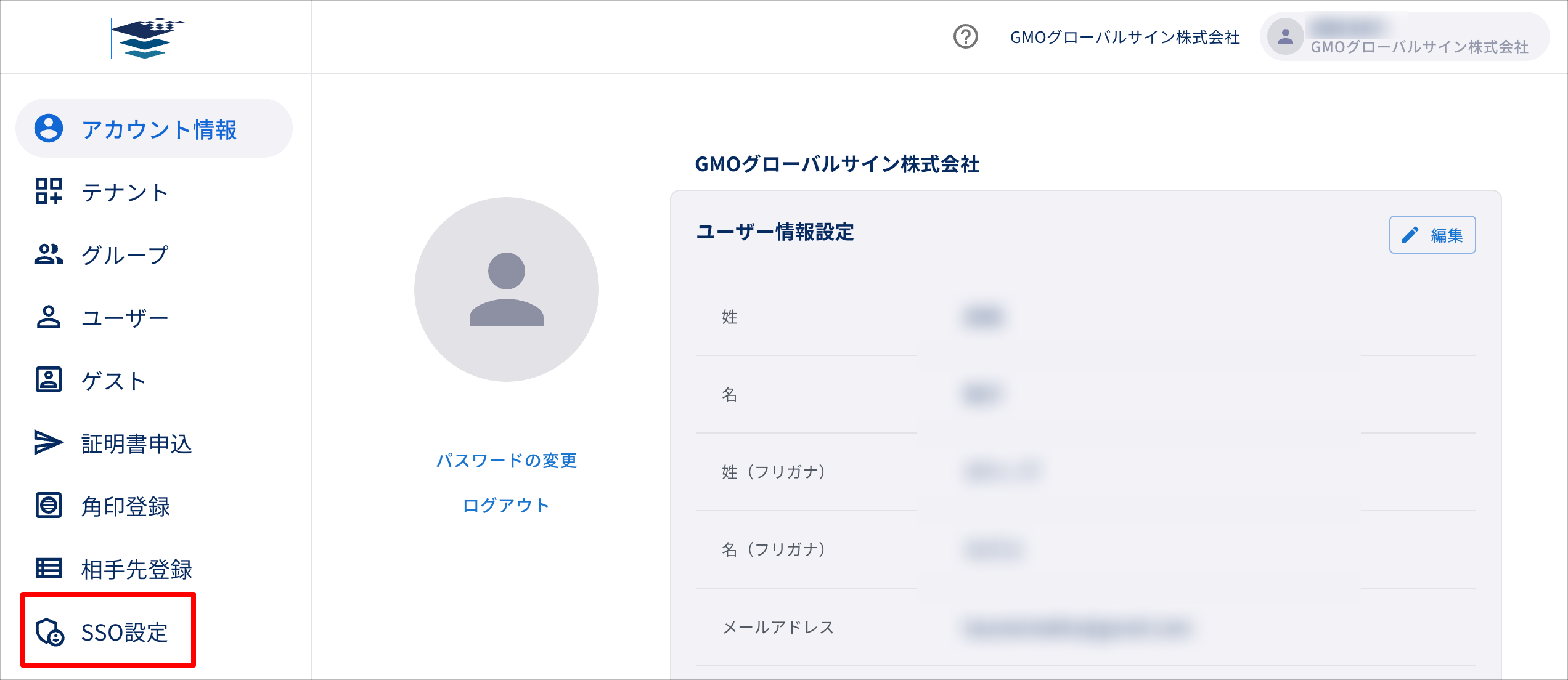Open the help question mark icon

tap(965, 37)
